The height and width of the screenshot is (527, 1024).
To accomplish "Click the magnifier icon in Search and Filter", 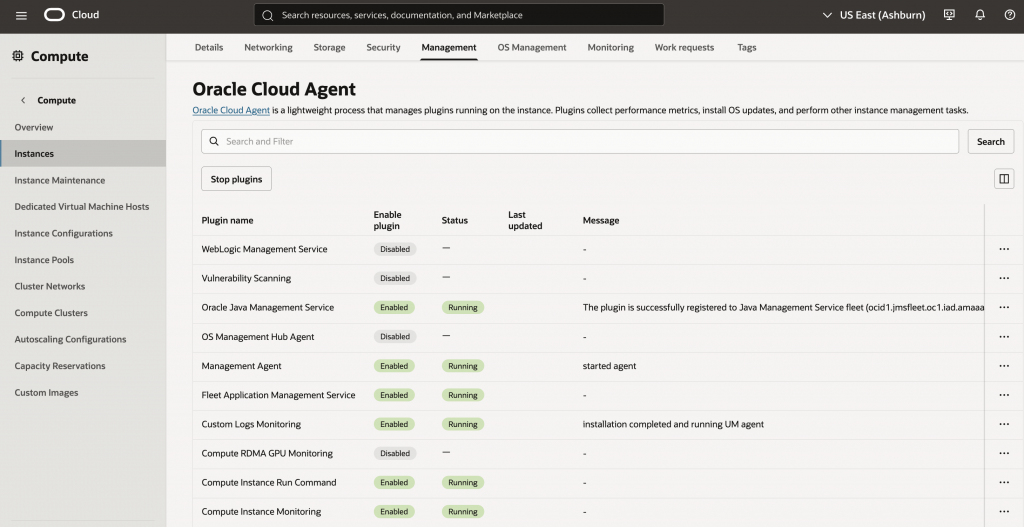I will (214, 141).
